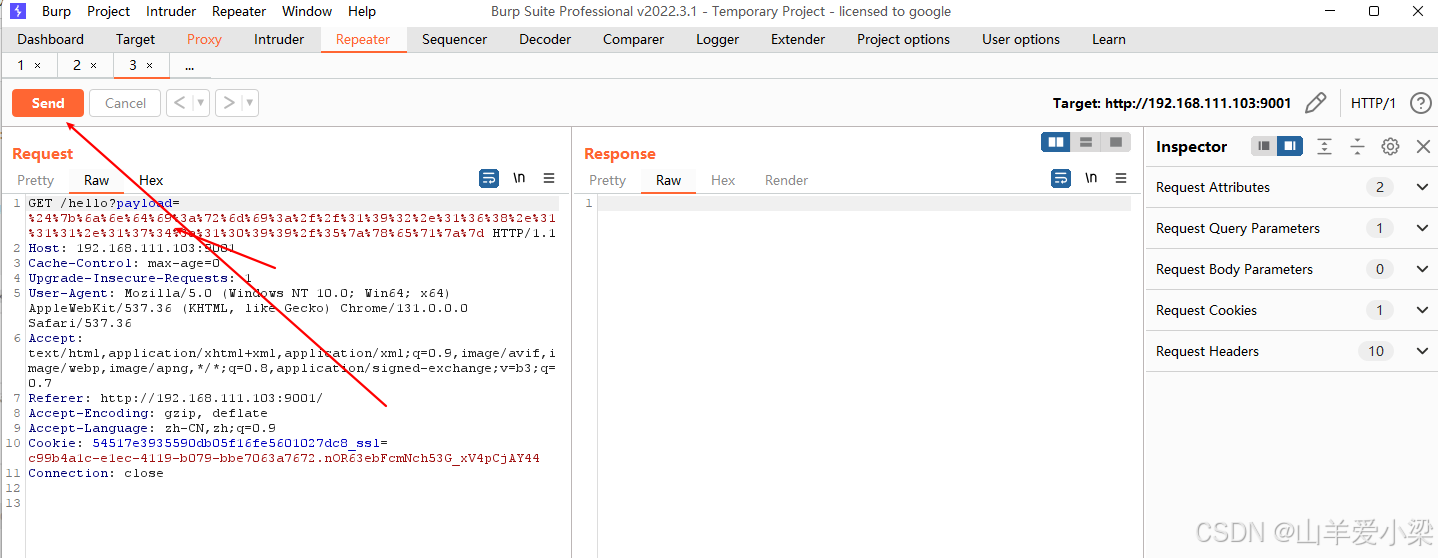Switch protocol via HTTP/1 selector

click(1373, 103)
